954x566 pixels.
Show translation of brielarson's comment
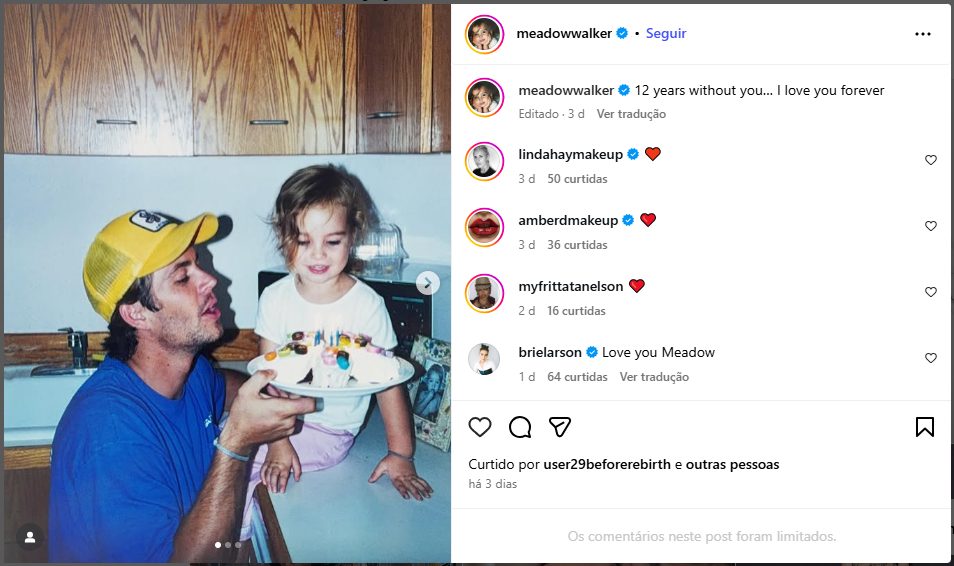tap(654, 377)
